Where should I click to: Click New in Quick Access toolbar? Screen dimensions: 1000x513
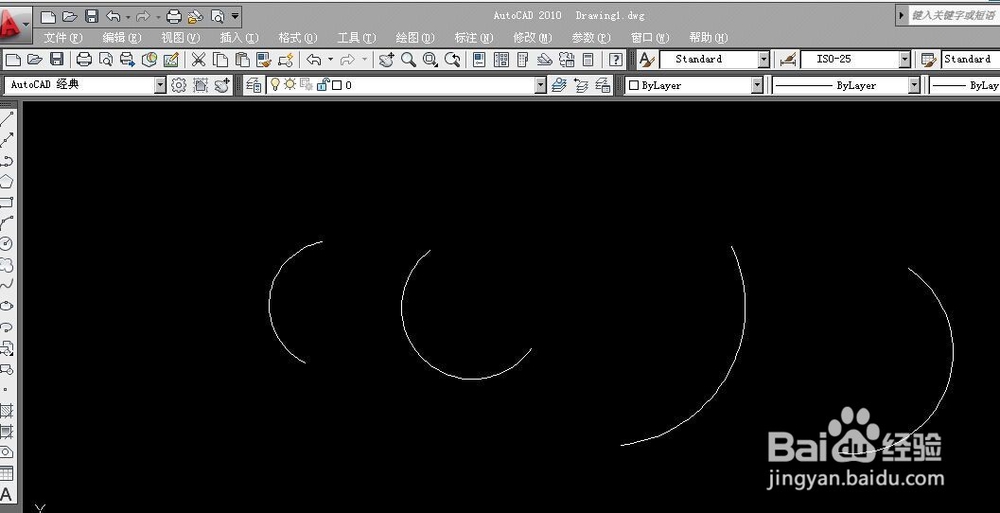tap(48, 16)
